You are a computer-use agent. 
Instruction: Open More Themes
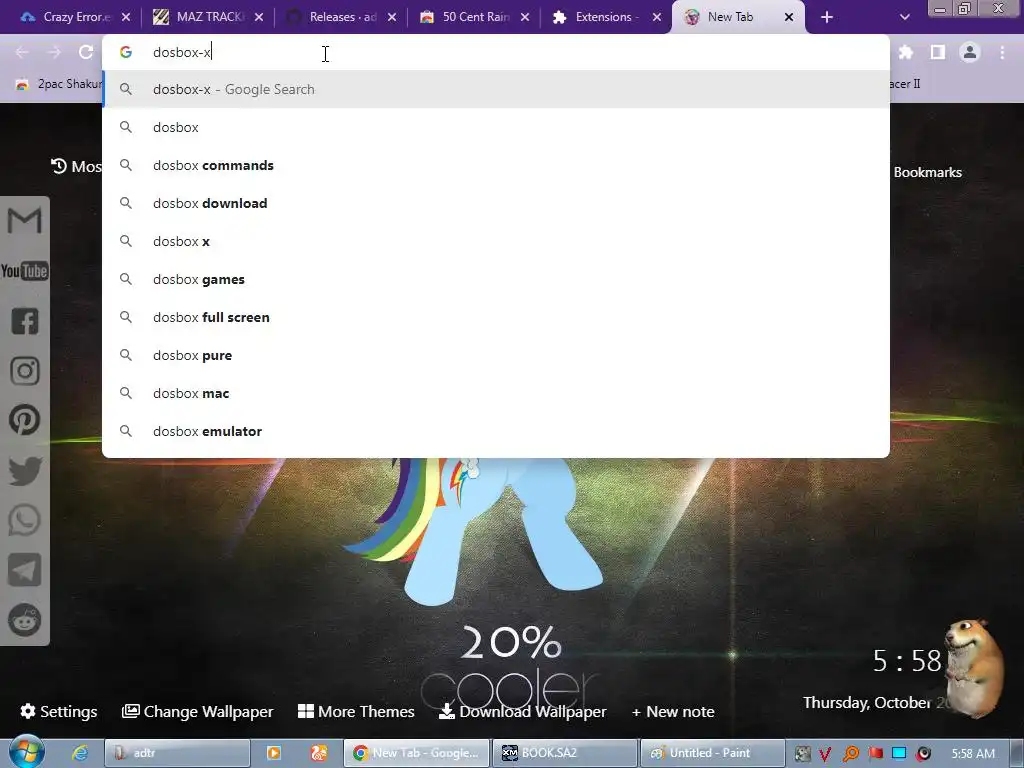click(x=356, y=711)
